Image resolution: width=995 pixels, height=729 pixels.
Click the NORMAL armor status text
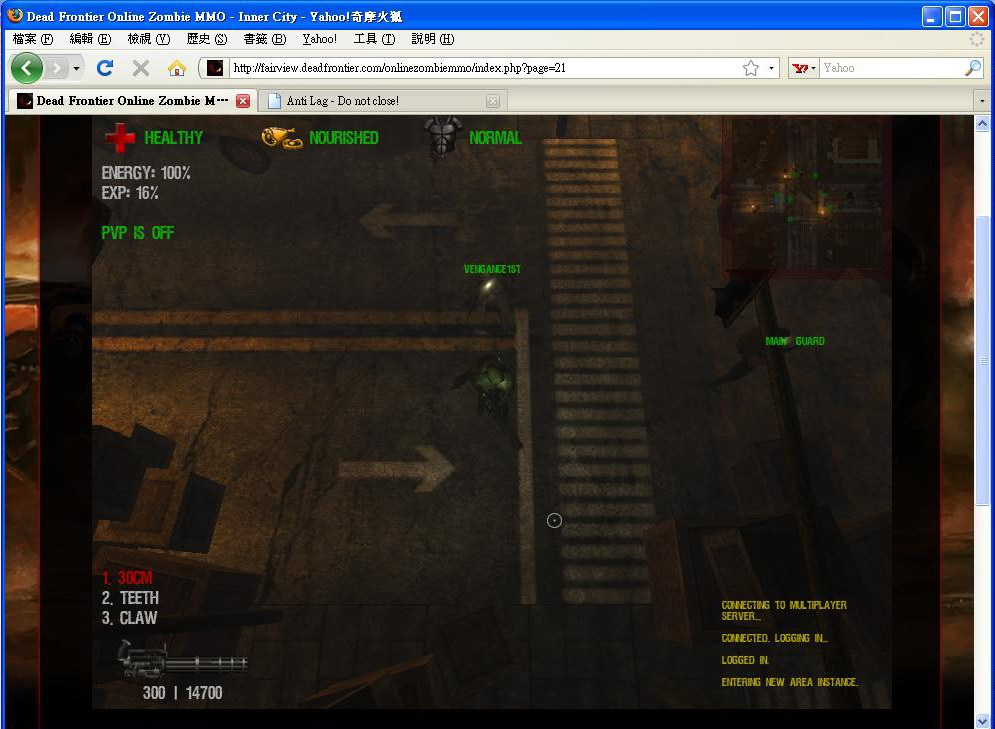[x=495, y=138]
